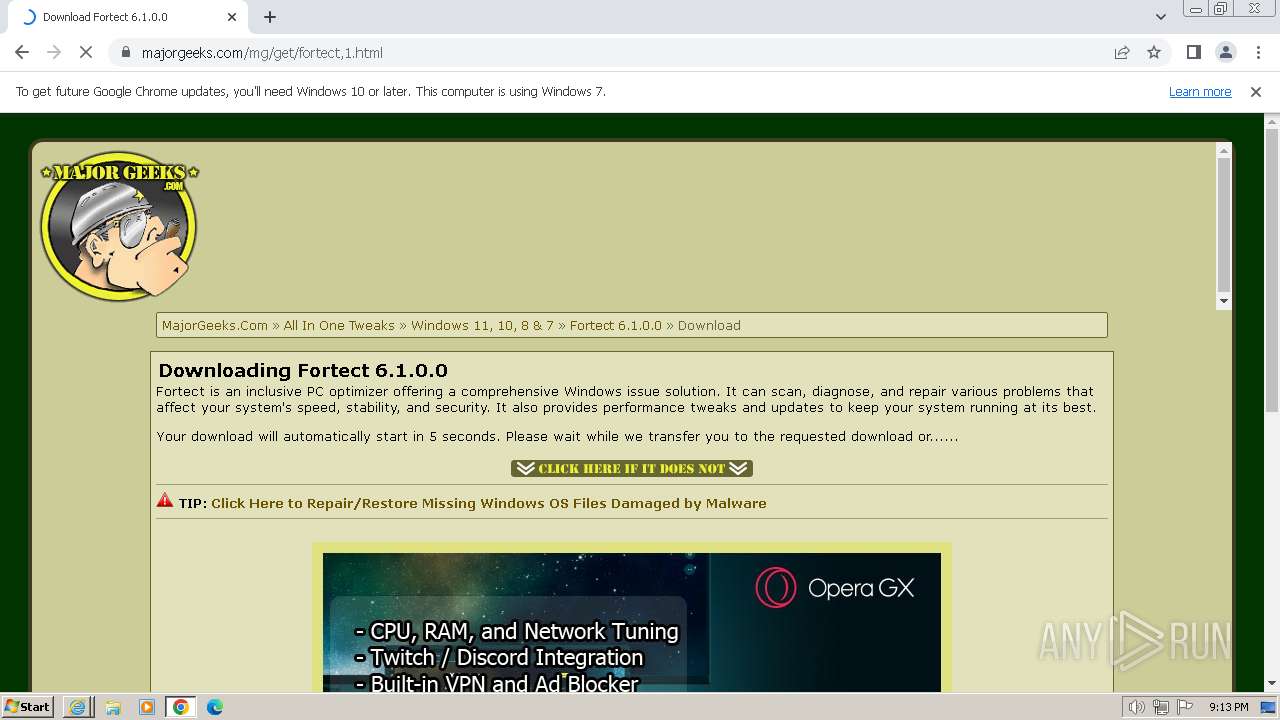The height and width of the screenshot is (720, 1280).
Task: Share this page via share icon
Action: coord(1122,53)
